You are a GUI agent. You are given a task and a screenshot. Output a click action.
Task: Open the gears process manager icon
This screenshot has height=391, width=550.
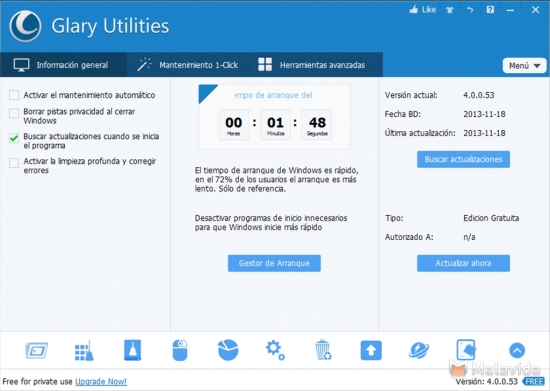click(x=275, y=350)
